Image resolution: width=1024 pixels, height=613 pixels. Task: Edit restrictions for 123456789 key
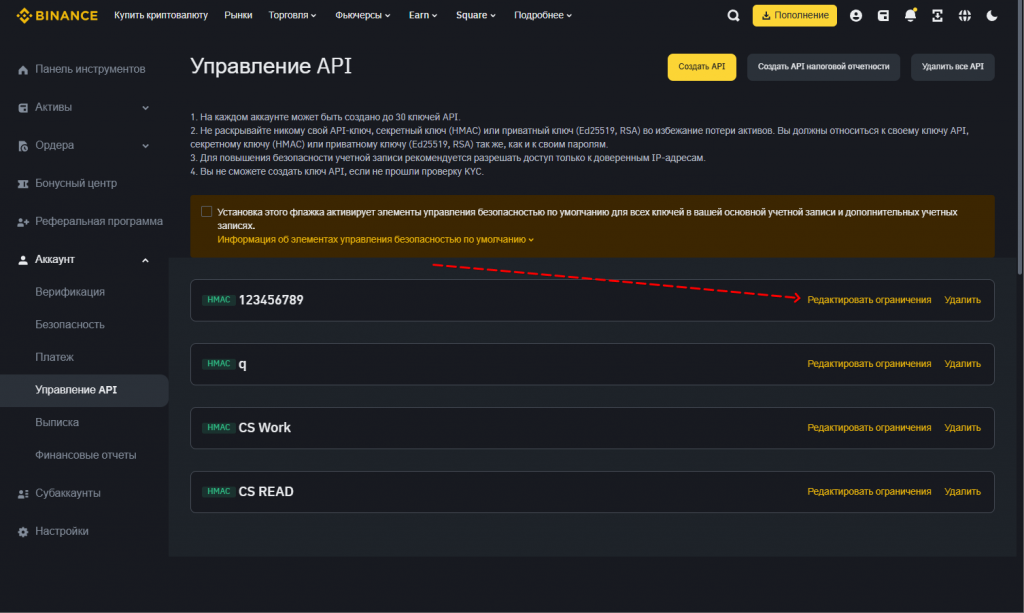[x=869, y=300]
